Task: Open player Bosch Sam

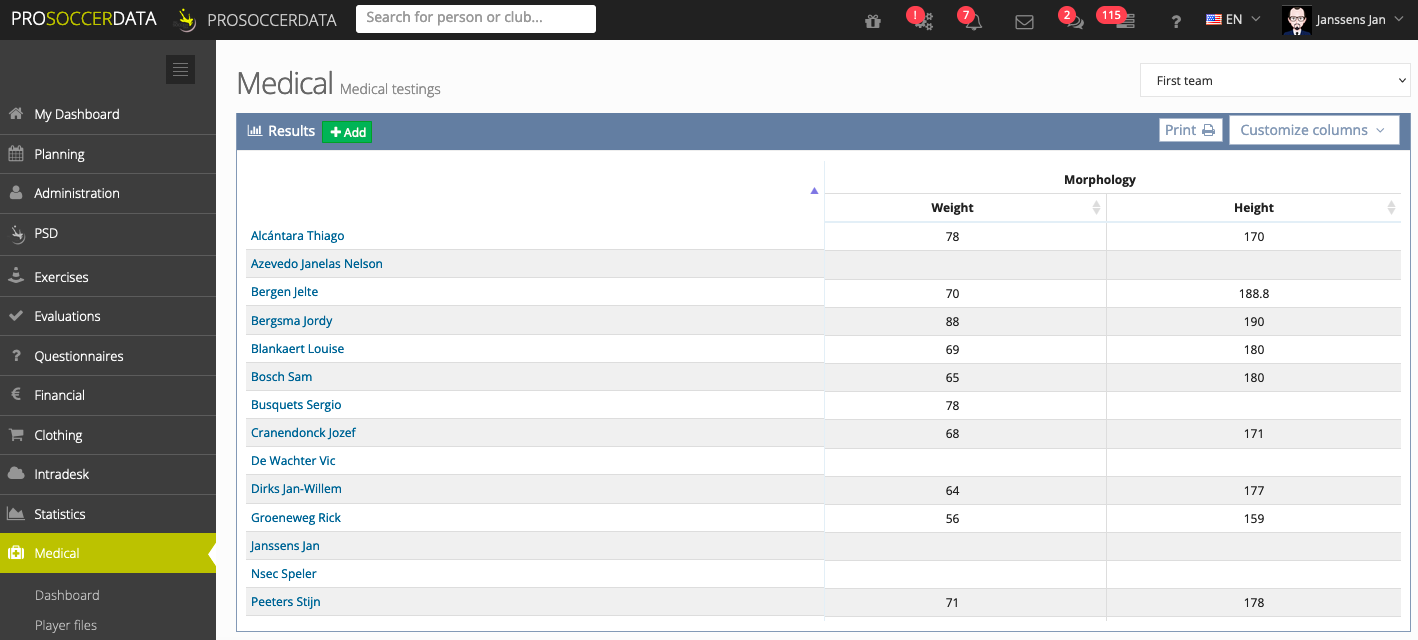Action: pos(281,377)
